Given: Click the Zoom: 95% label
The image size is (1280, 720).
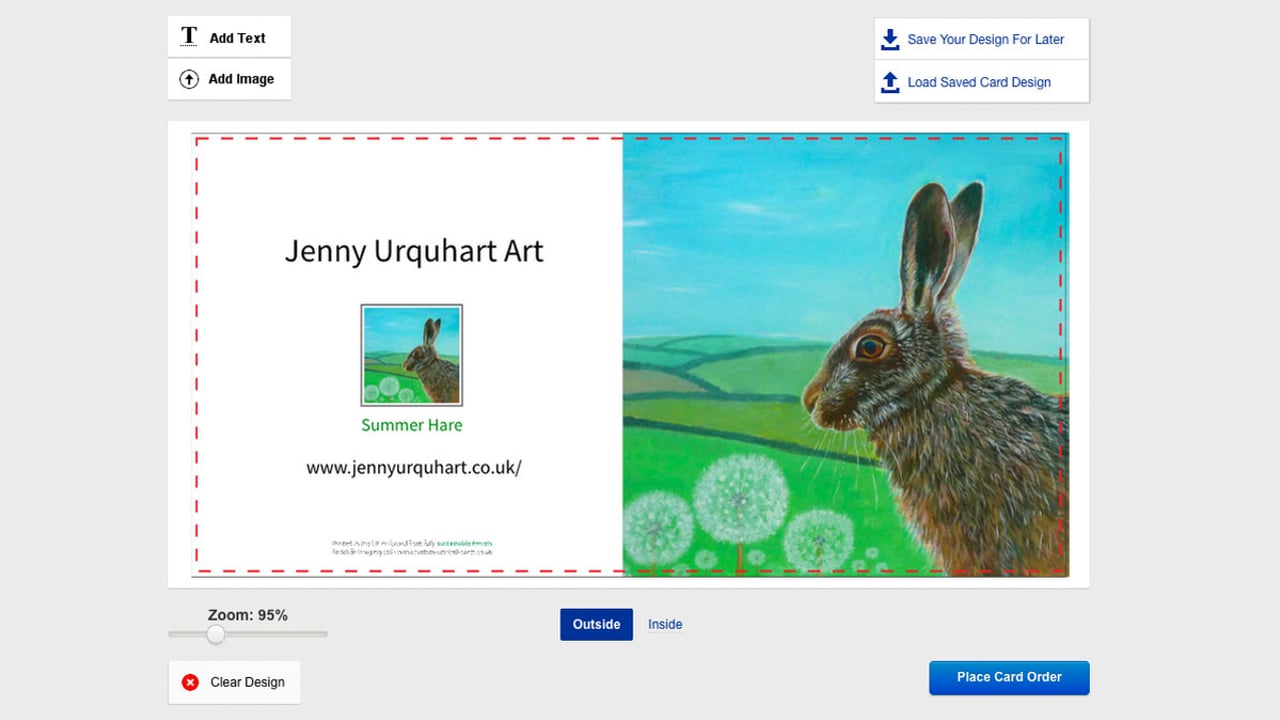Looking at the screenshot, I should pos(248,615).
